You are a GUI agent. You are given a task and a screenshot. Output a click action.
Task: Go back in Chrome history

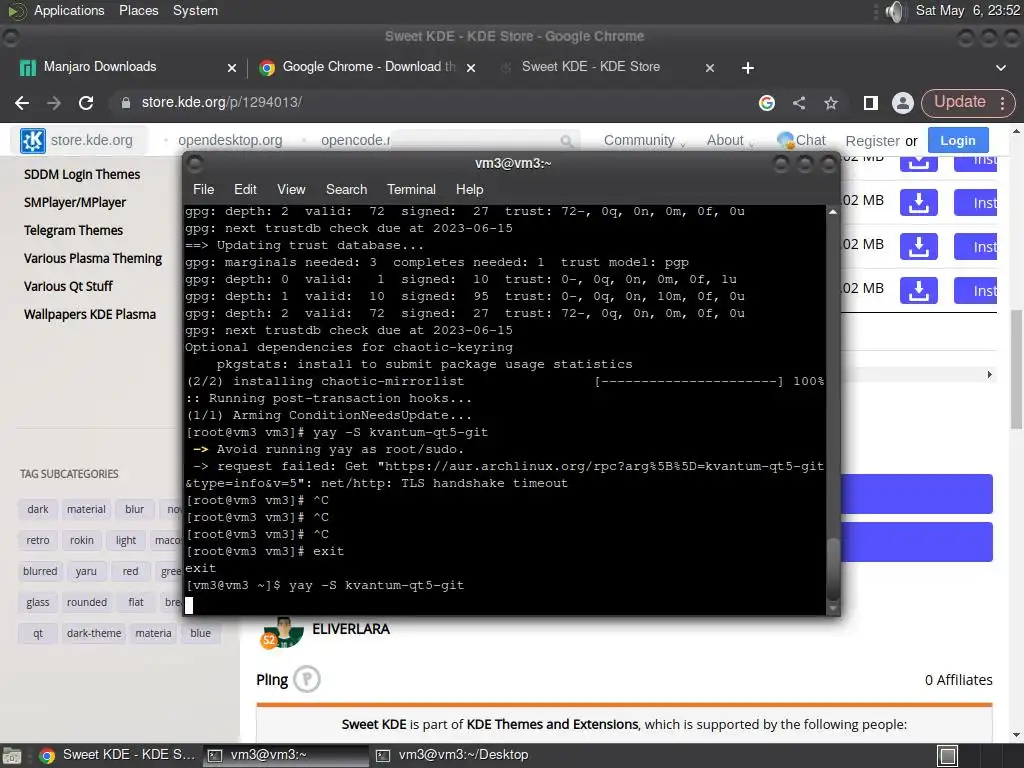pos(22,103)
